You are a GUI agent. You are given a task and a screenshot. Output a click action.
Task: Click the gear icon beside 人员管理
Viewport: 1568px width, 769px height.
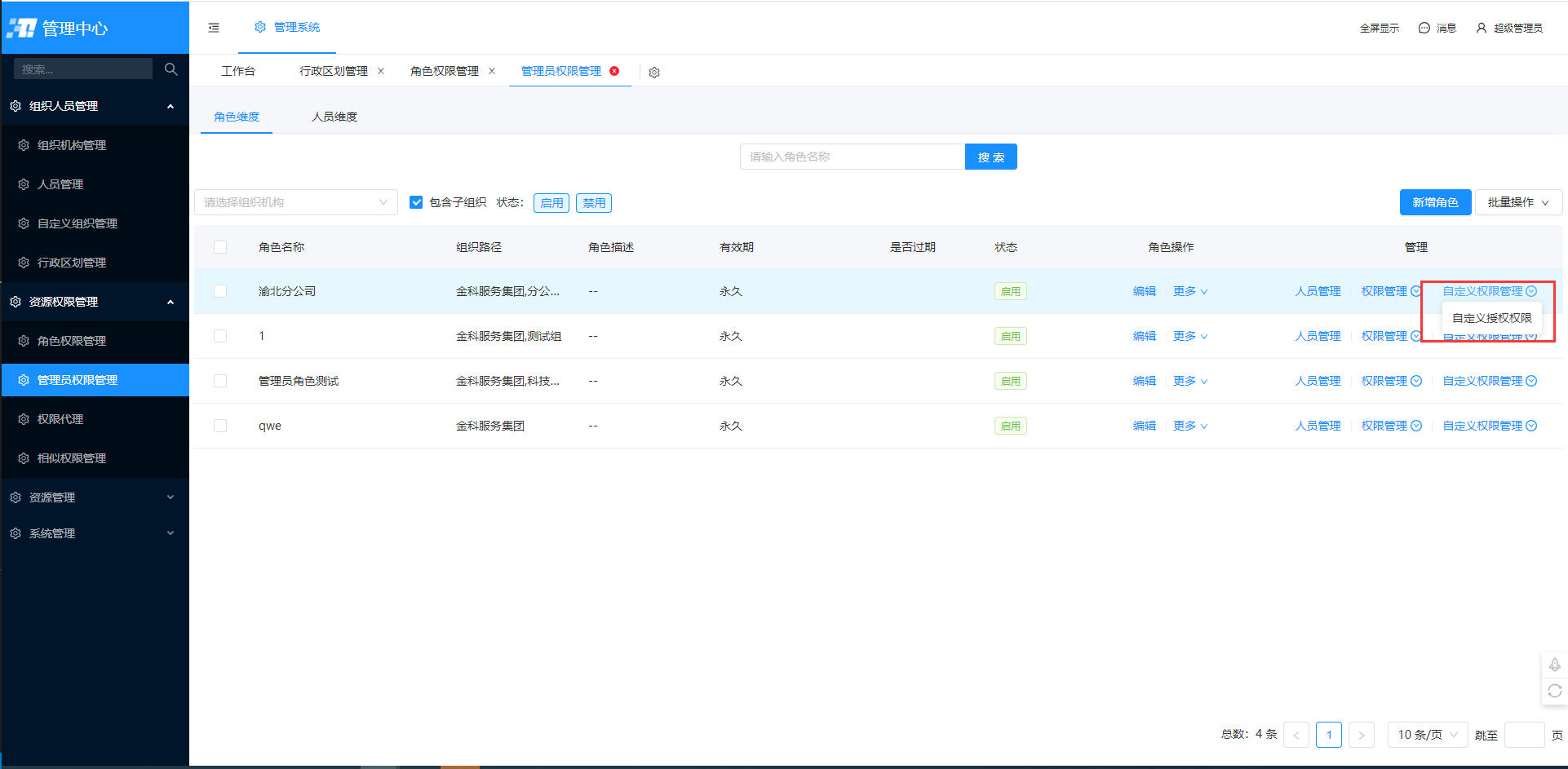24,184
